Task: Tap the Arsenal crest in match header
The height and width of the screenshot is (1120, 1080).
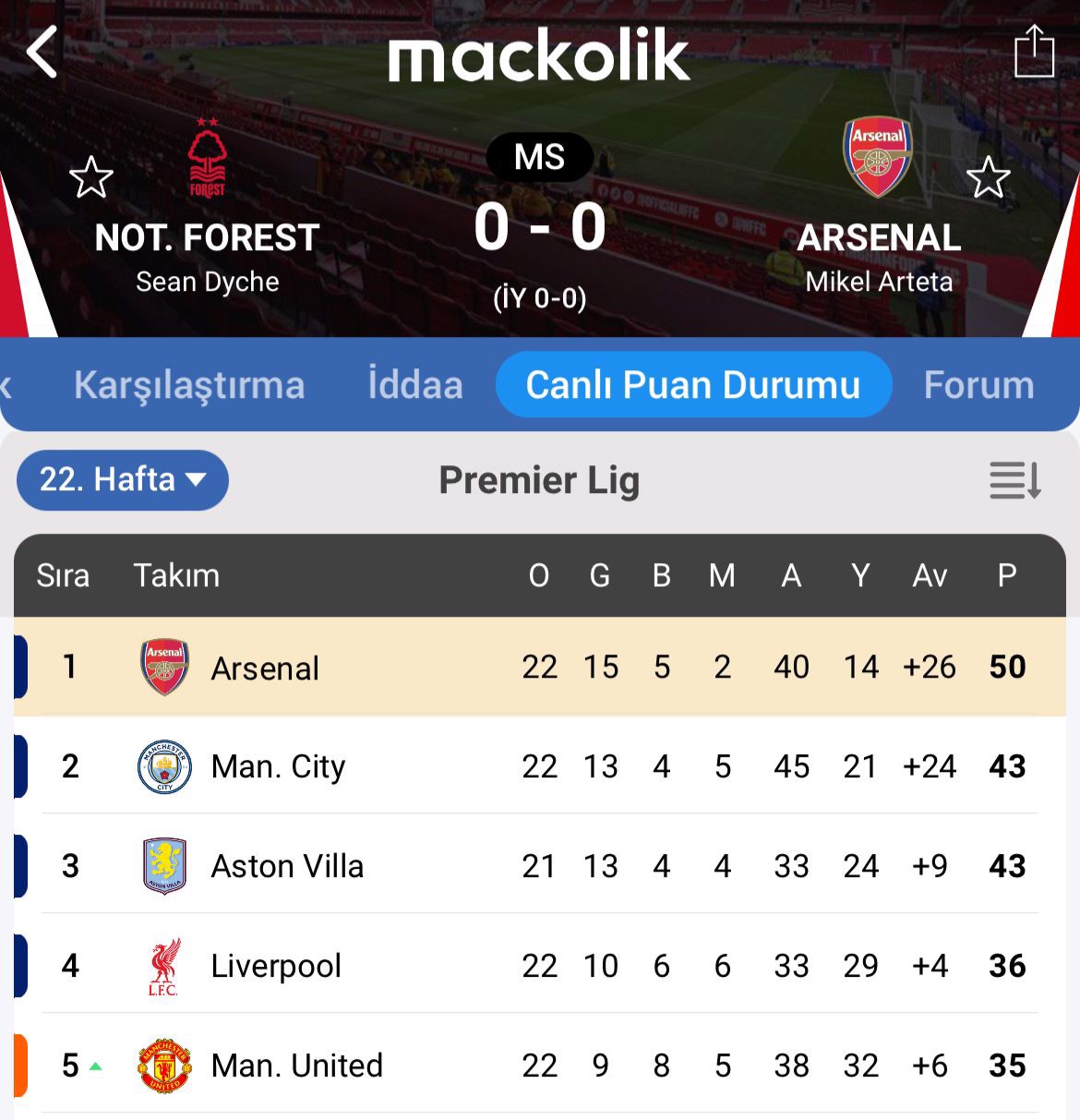Action: click(x=877, y=156)
